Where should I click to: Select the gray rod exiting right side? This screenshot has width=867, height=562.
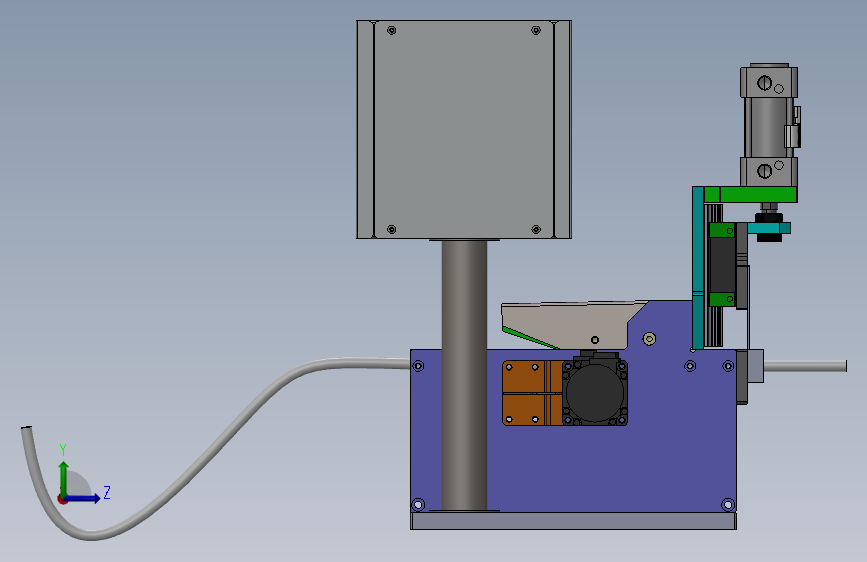(x=805, y=366)
